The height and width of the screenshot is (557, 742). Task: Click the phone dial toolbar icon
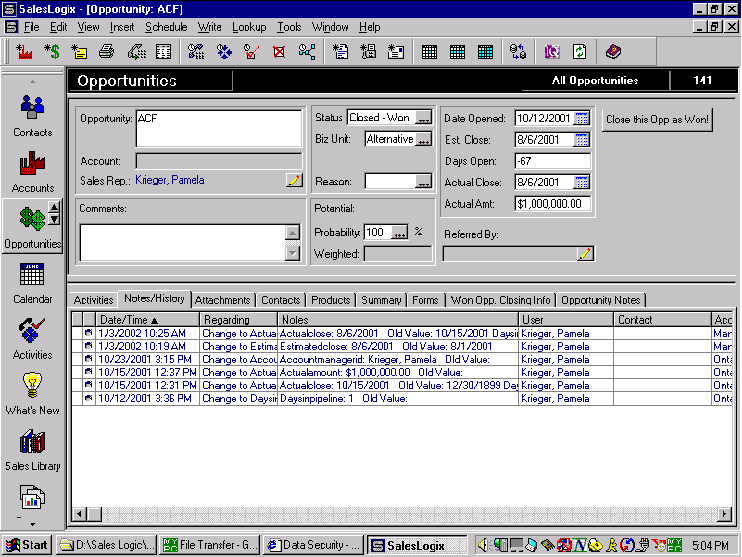click(136, 52)
